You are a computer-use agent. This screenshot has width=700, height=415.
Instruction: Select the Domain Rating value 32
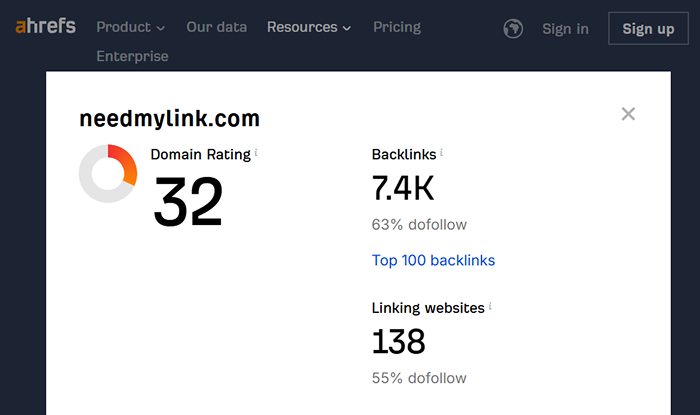pos(188,201)
